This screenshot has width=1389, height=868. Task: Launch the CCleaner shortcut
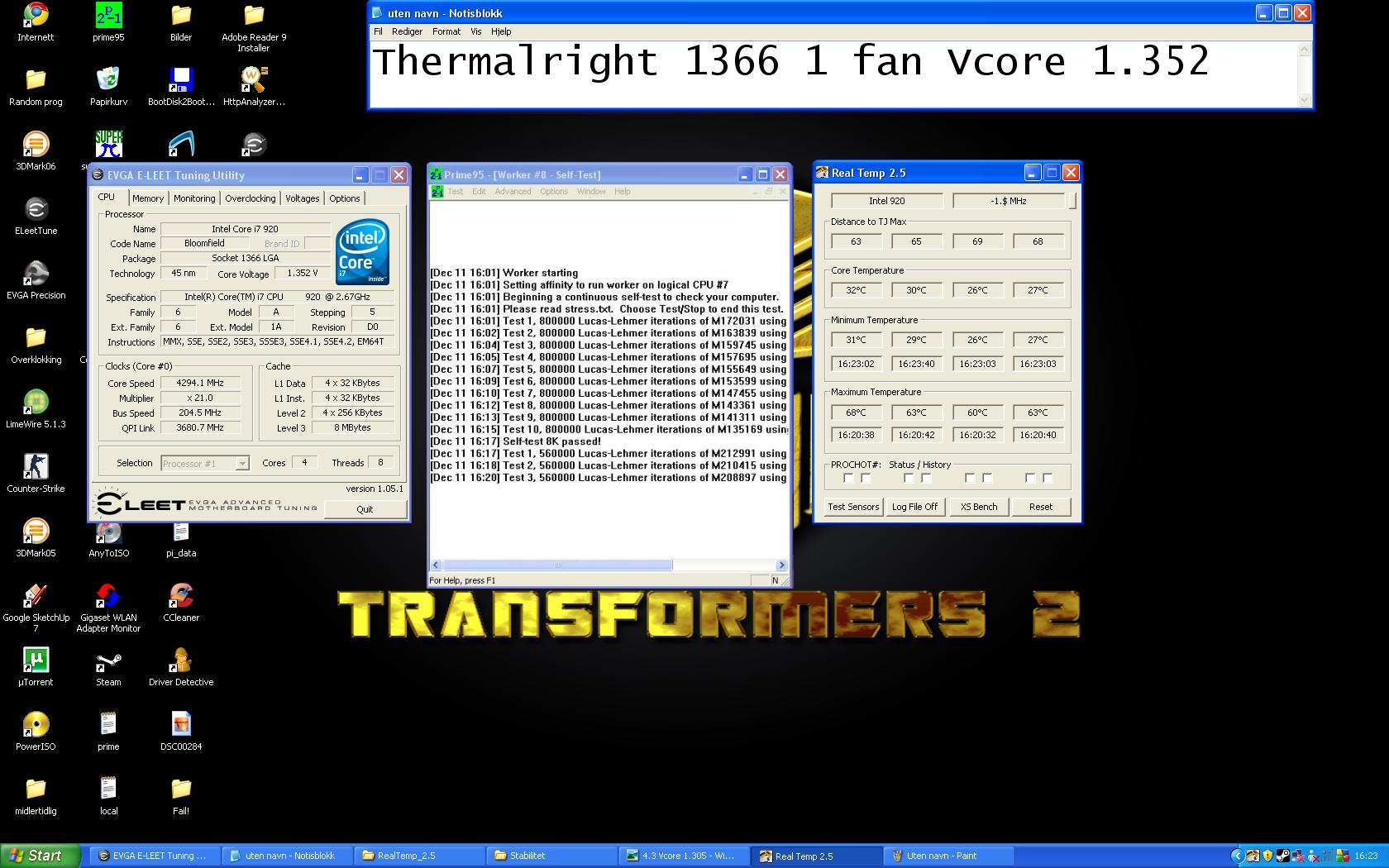(x=181, y=603)
